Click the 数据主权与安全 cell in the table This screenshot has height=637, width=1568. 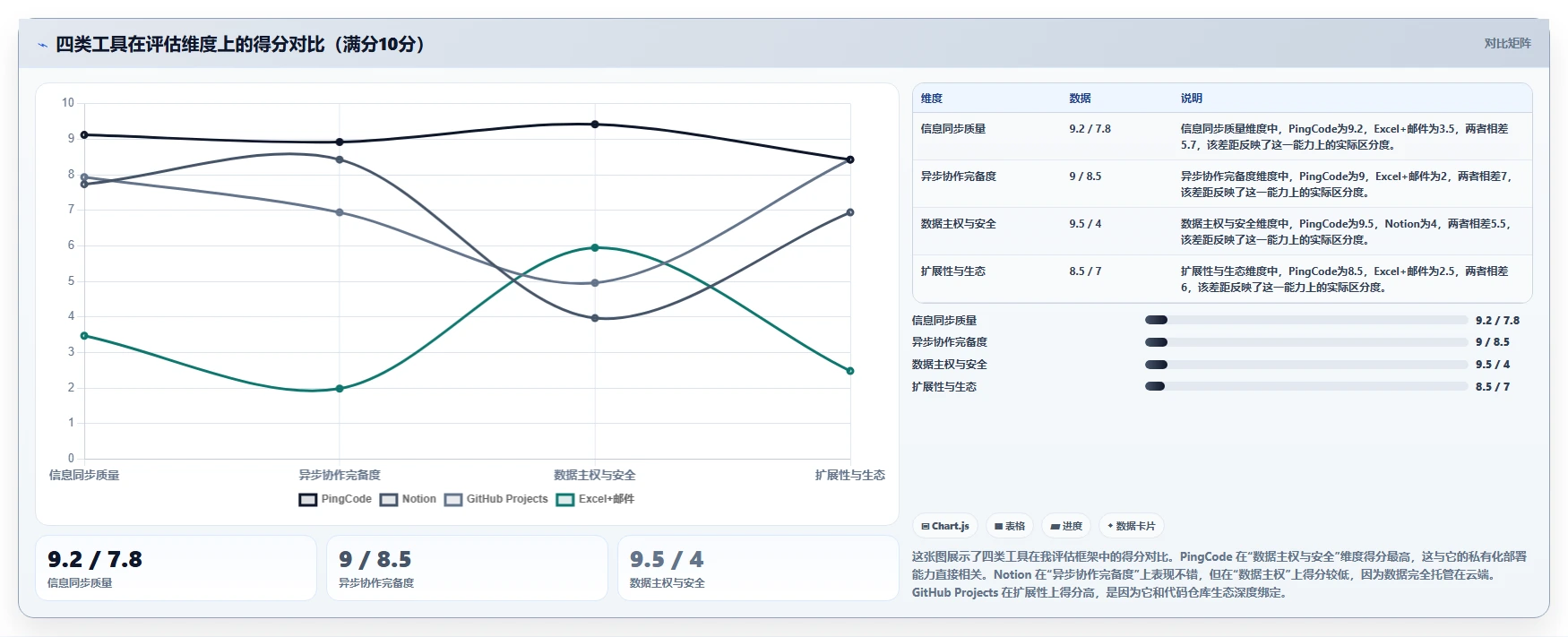pos(959,224)
